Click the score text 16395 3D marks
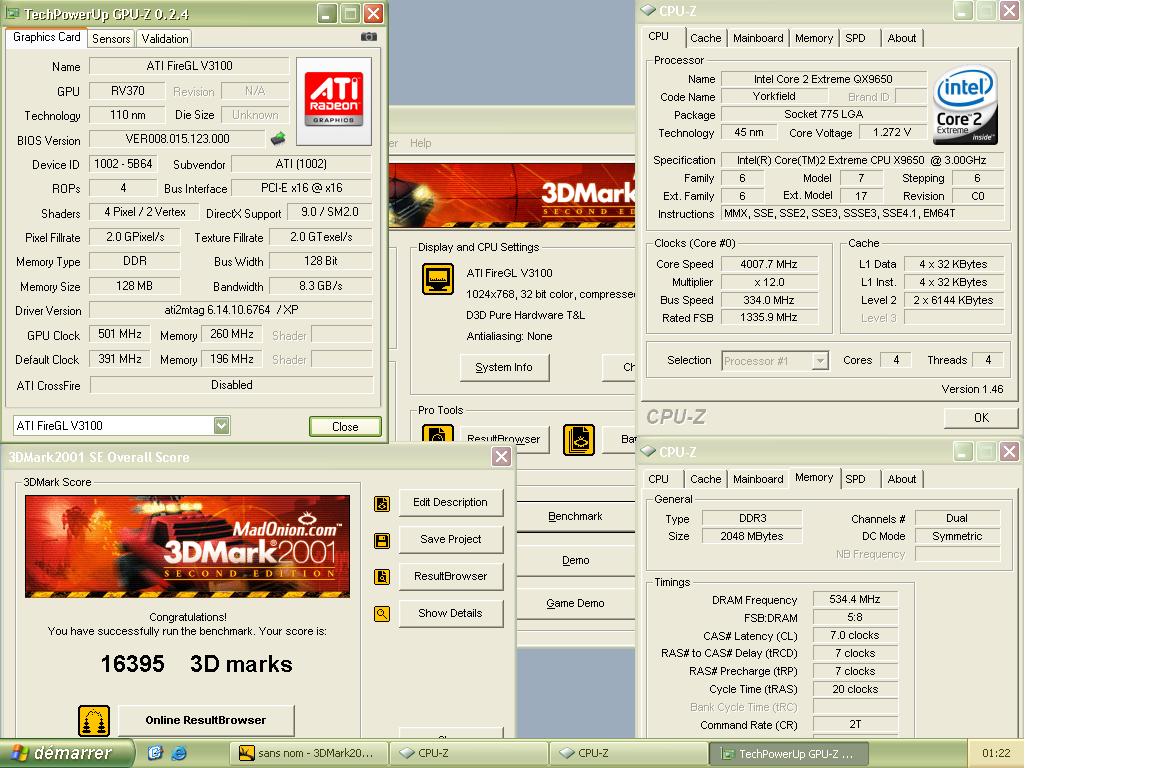 click(196, 664)
